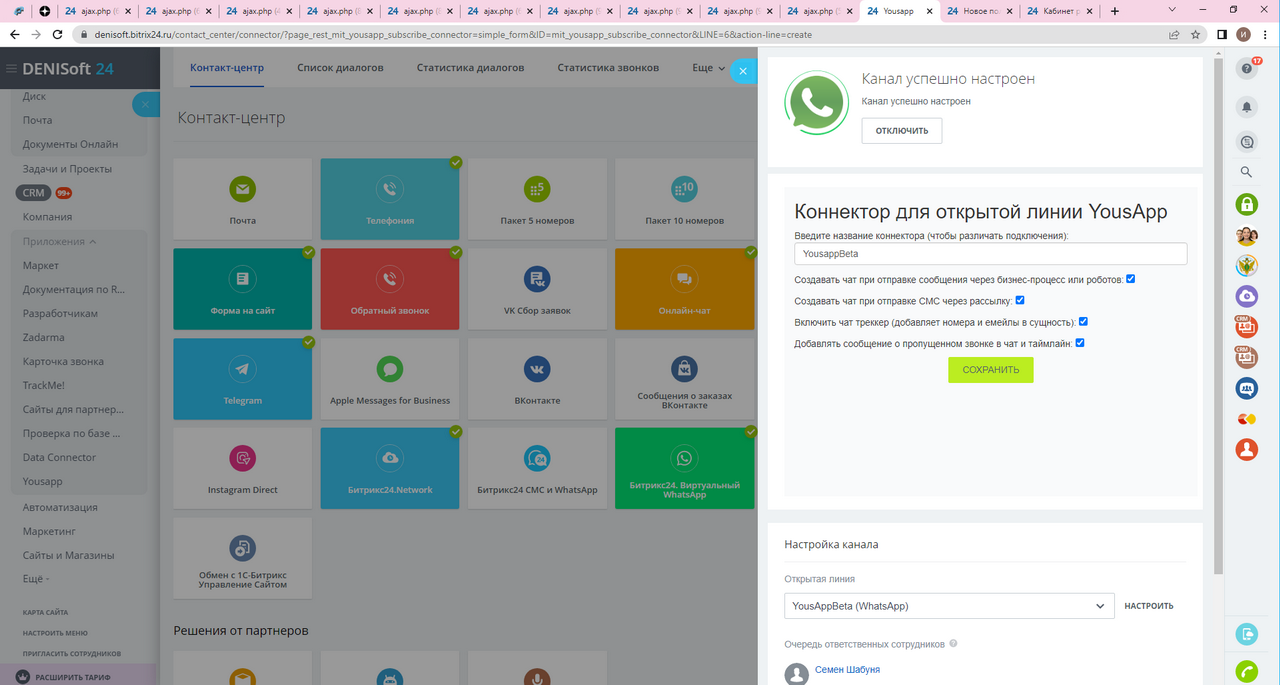
Task: Toggle the chat tracker checkbox
Action: (1083, 322)
